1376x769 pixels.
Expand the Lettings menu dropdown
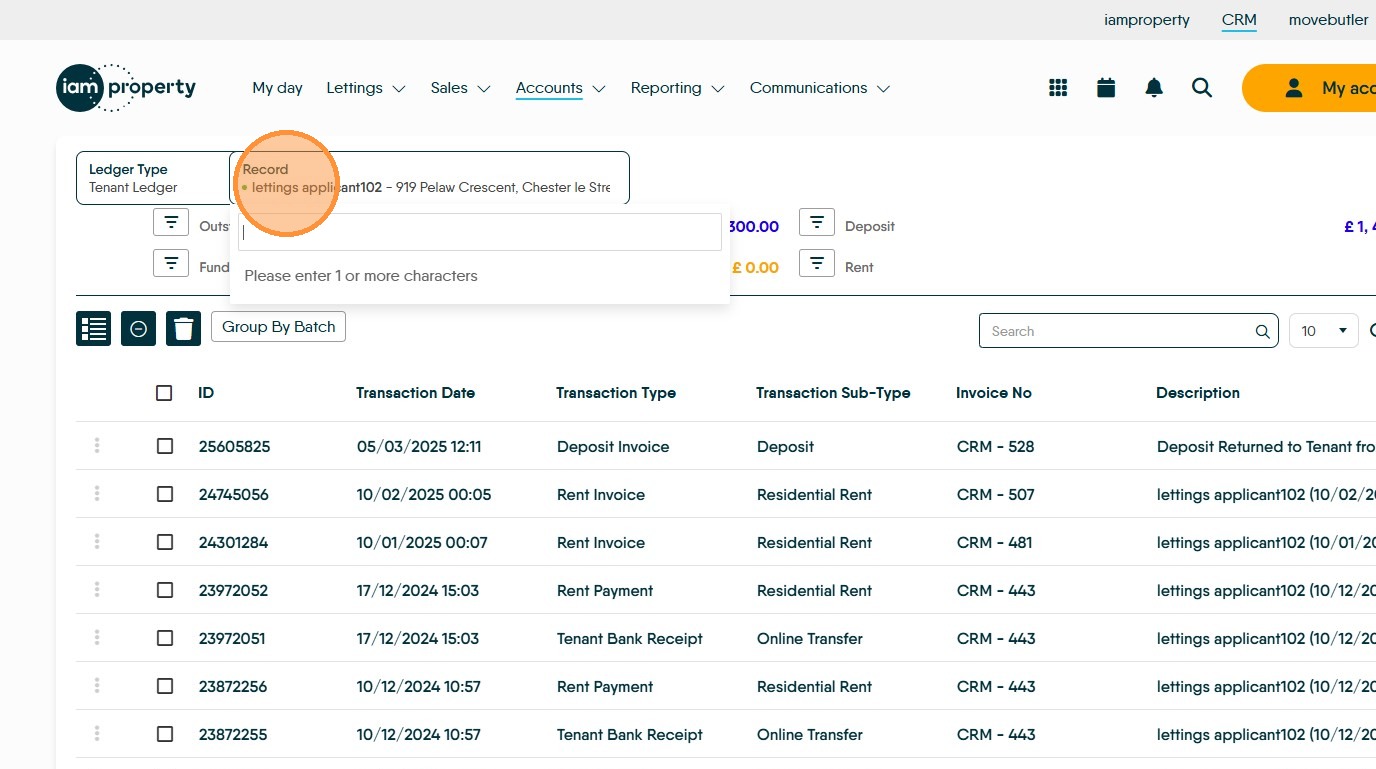(365, 88)
